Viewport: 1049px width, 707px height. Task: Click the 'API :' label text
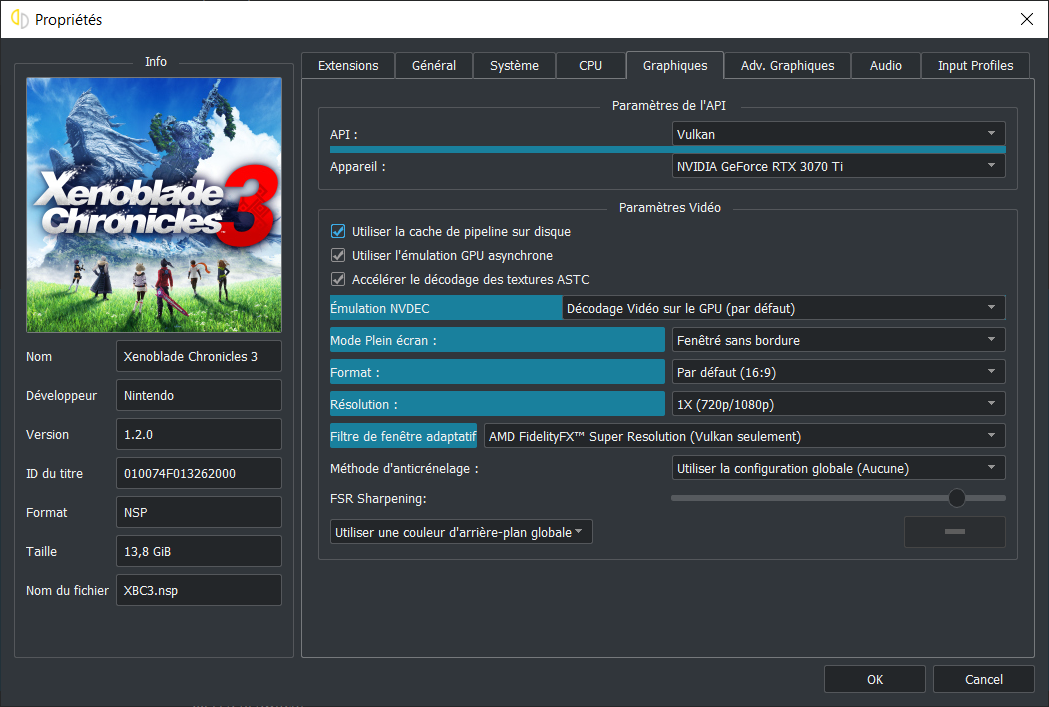click(343, 134)
